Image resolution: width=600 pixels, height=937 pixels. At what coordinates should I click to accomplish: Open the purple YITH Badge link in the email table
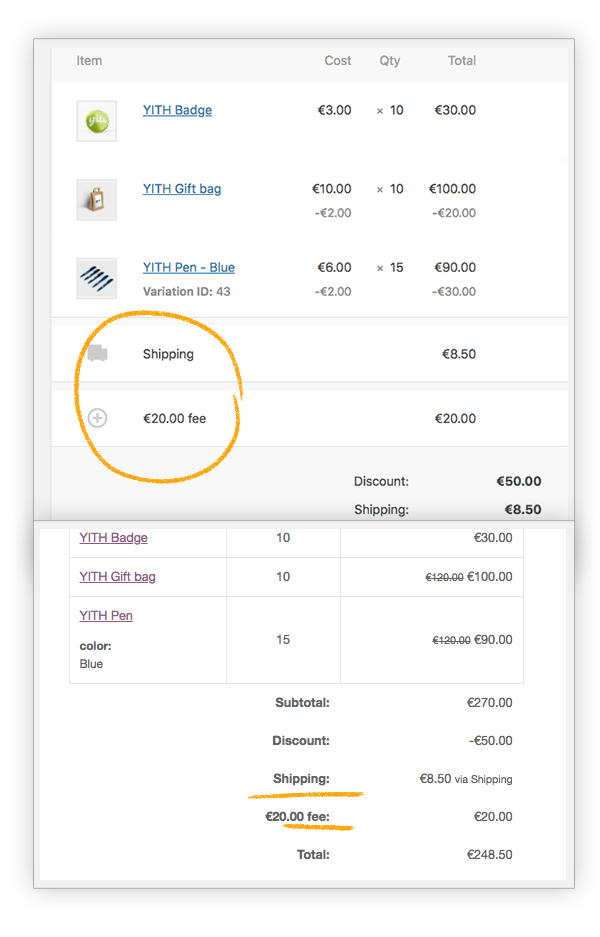pos(114,538)
